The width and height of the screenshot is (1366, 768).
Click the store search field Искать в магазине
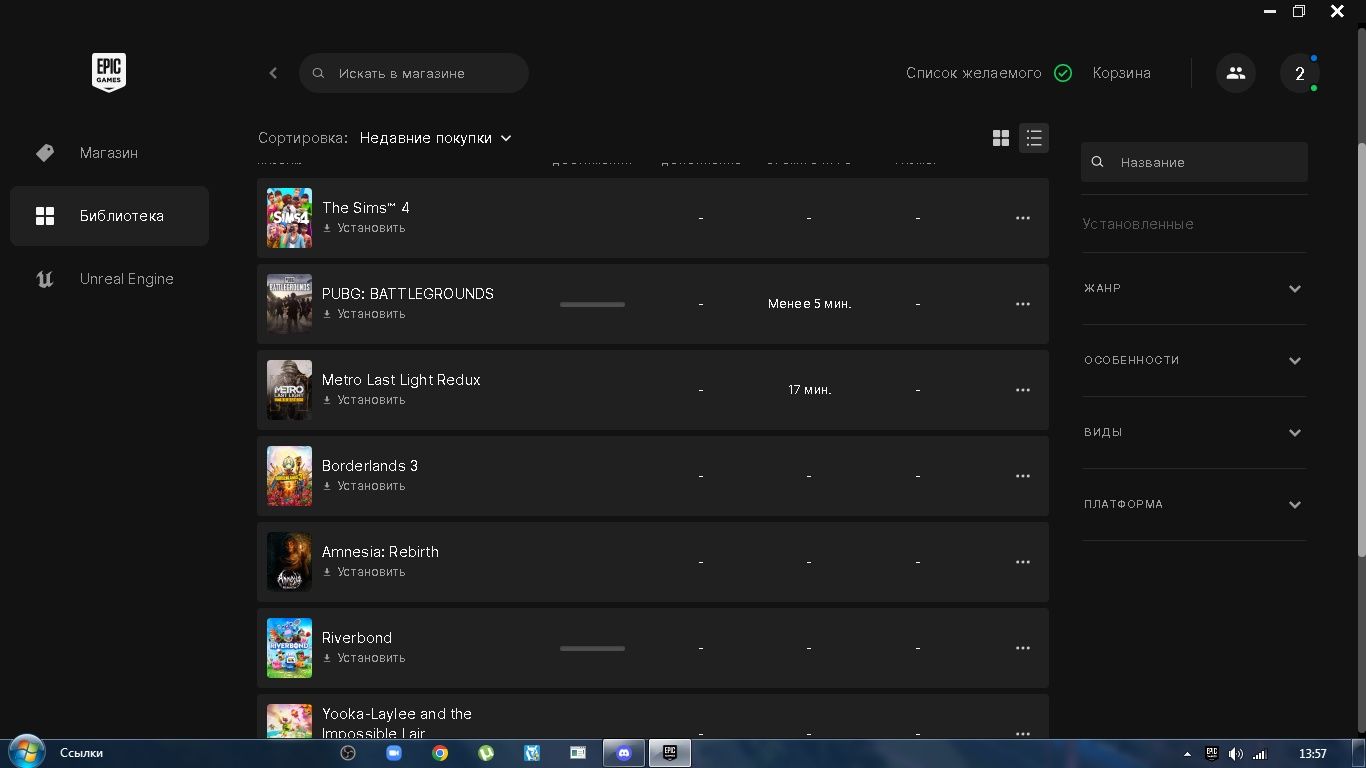click(x=414, y=73)
